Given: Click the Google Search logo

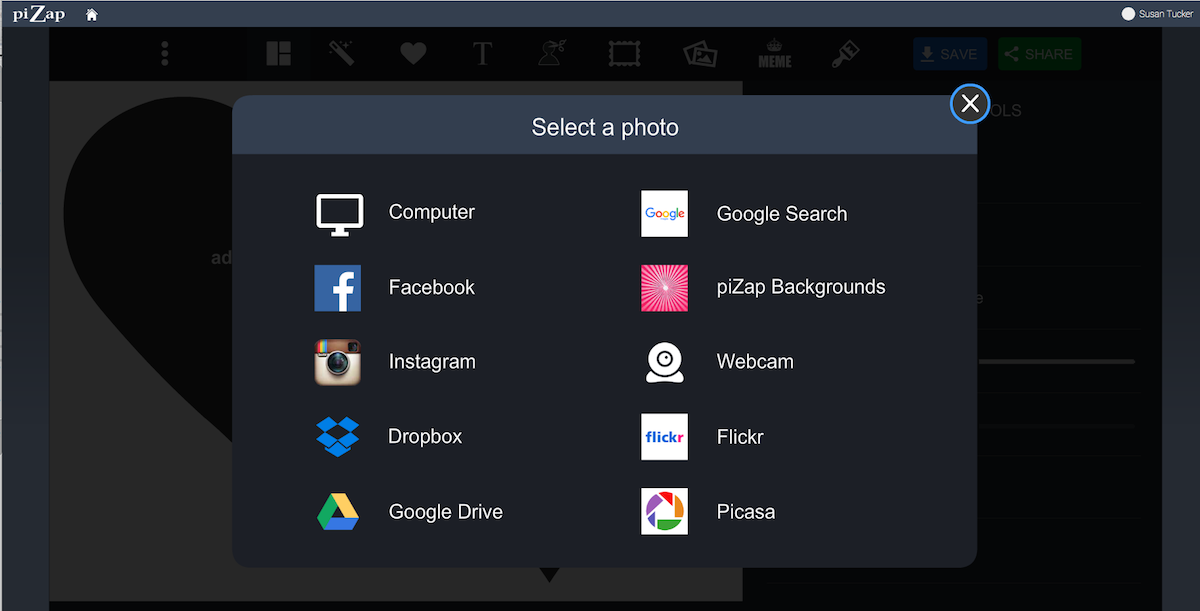Looking at the screenshot, I should 664,214.
